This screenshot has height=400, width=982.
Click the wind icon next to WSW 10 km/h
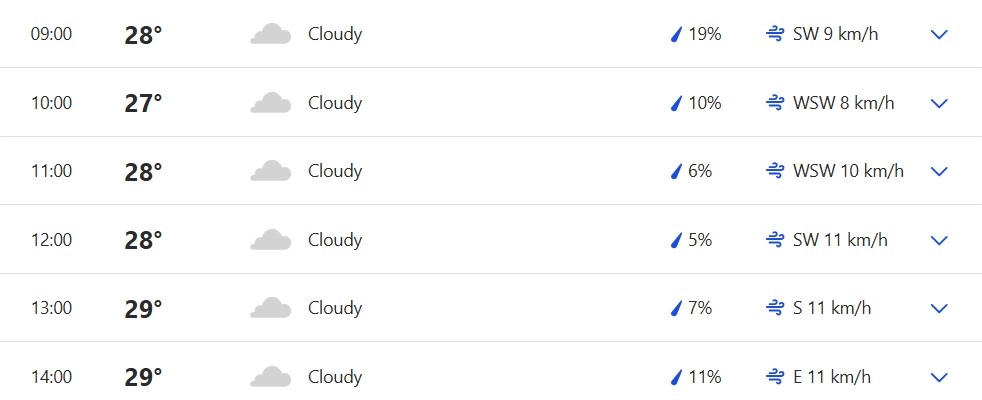coord(774,172)
